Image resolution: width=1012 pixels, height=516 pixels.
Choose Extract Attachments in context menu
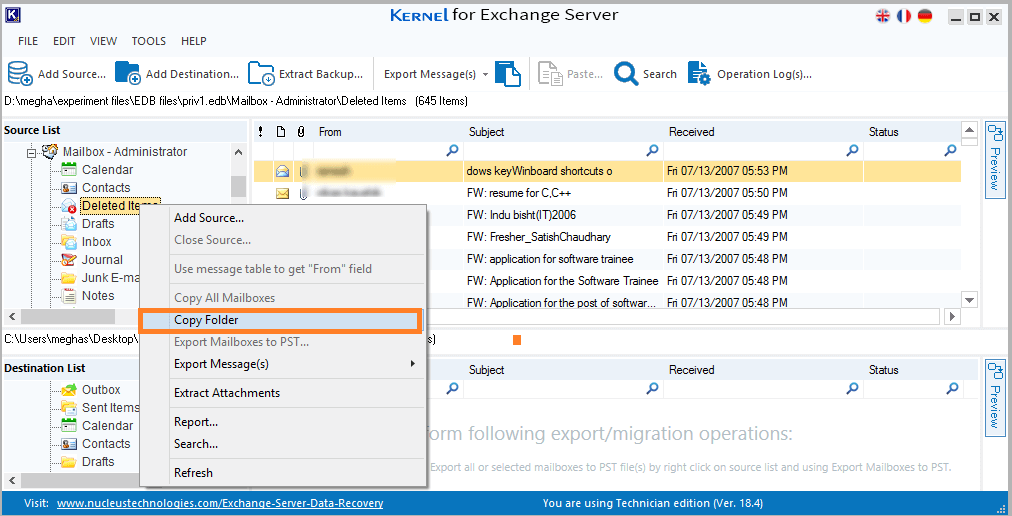284,393
